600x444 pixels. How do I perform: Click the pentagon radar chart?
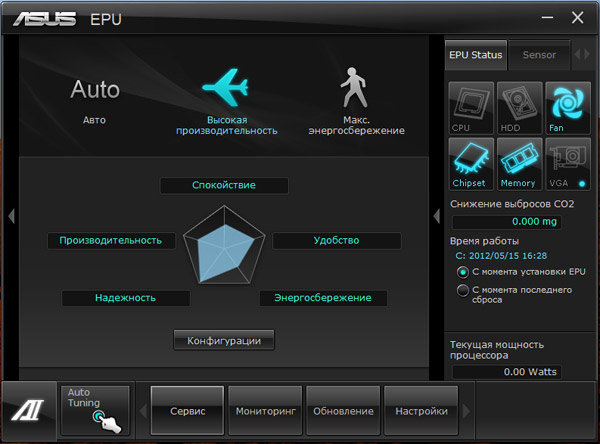[x=224, y=246]
